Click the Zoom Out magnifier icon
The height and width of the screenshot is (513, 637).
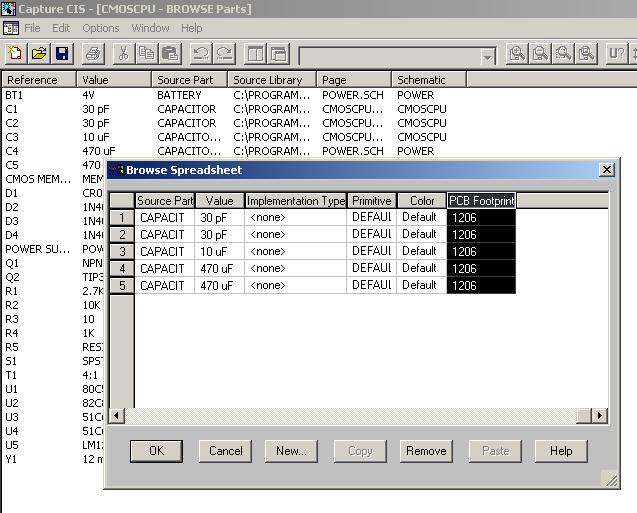540,53
